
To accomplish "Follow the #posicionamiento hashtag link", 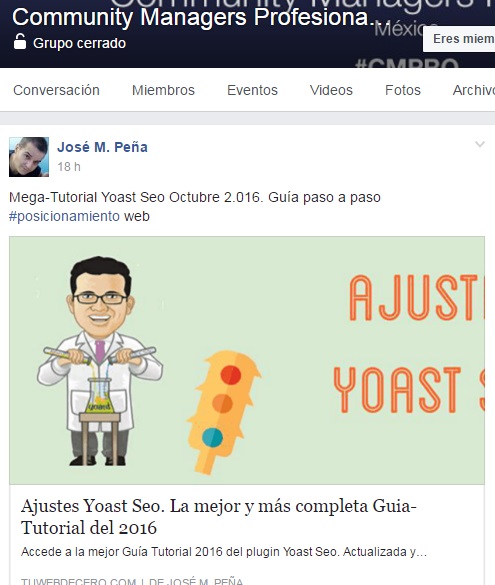I will pyautogui.click(x=64, y=216).
